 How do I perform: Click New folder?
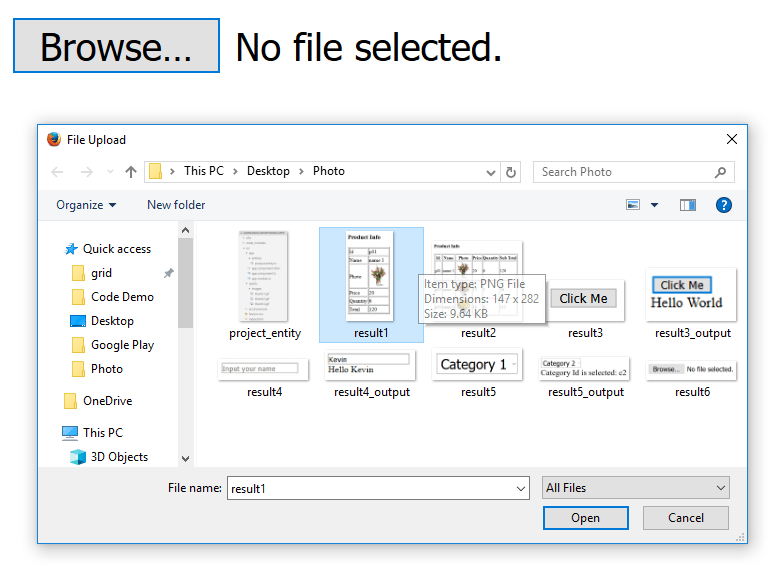(x=176, y=205)
